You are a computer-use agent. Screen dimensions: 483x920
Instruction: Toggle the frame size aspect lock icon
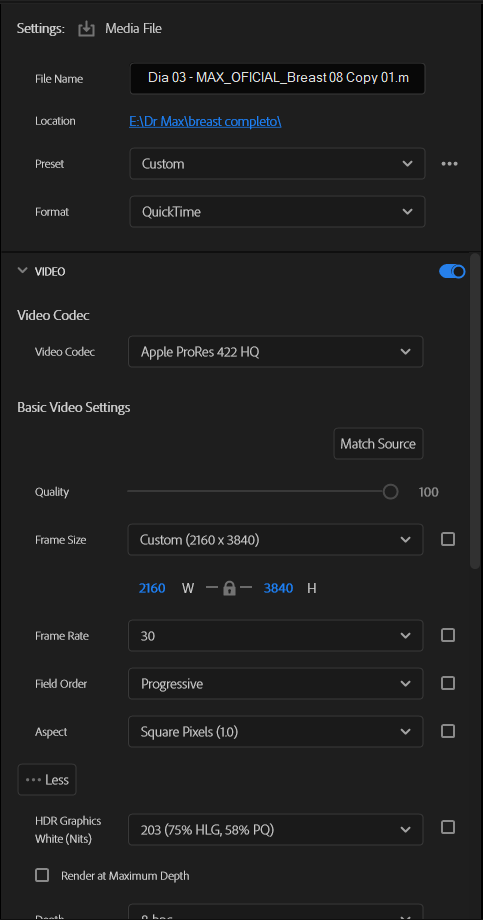(x=229, y=588)
